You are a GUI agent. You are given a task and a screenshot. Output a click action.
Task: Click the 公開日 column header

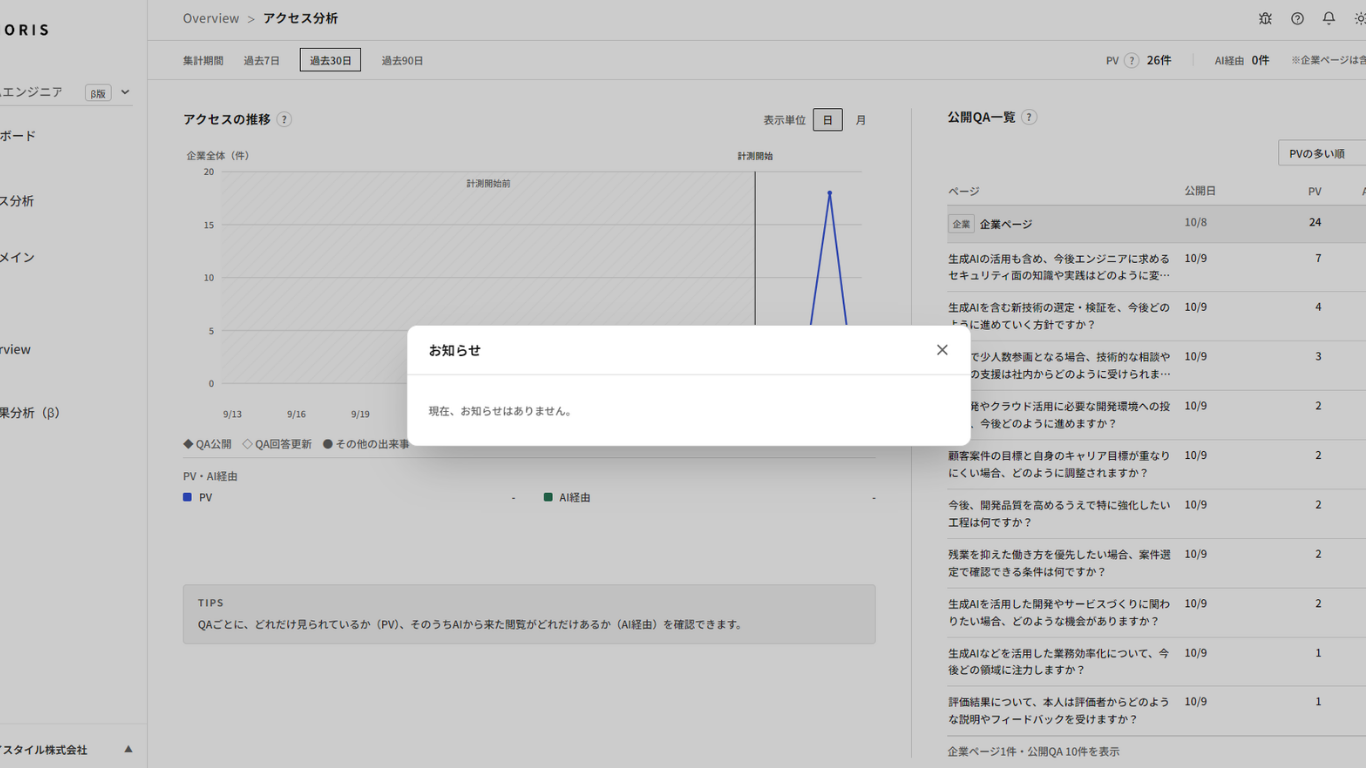[1200, 191]
